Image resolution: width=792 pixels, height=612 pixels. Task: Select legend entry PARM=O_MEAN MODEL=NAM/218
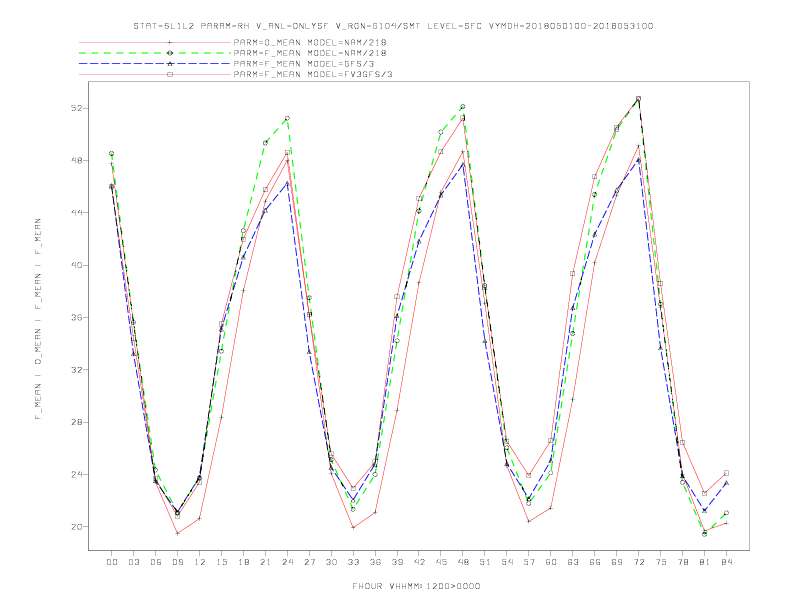(310, 42)
